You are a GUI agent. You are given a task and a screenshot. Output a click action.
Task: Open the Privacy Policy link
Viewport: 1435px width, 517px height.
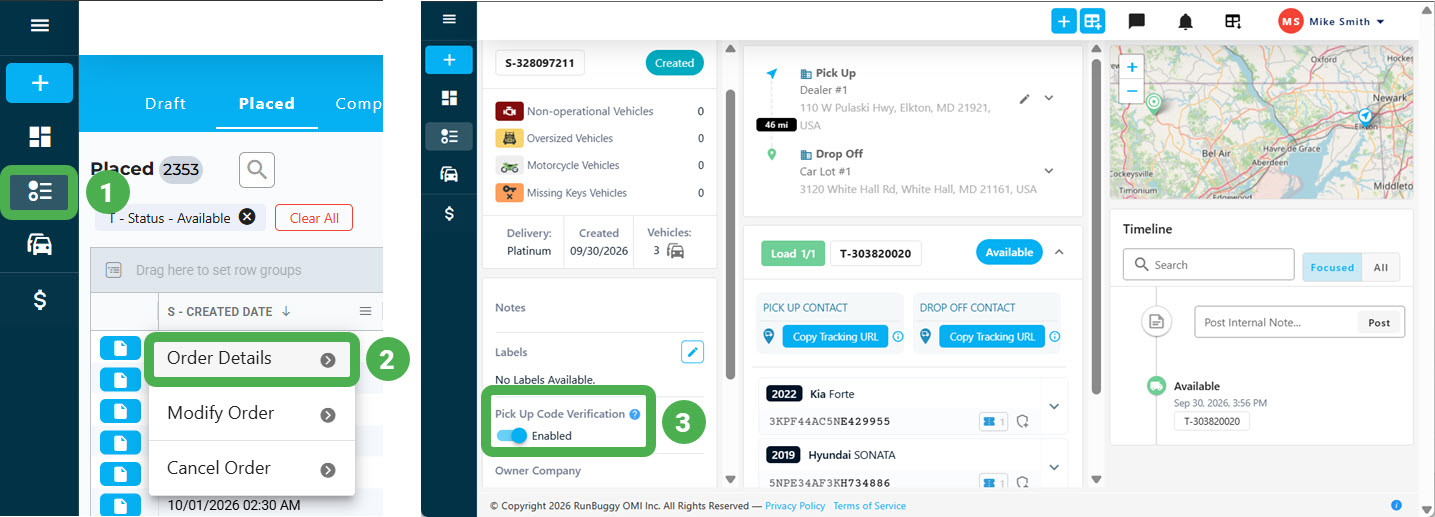pos(795,506)
